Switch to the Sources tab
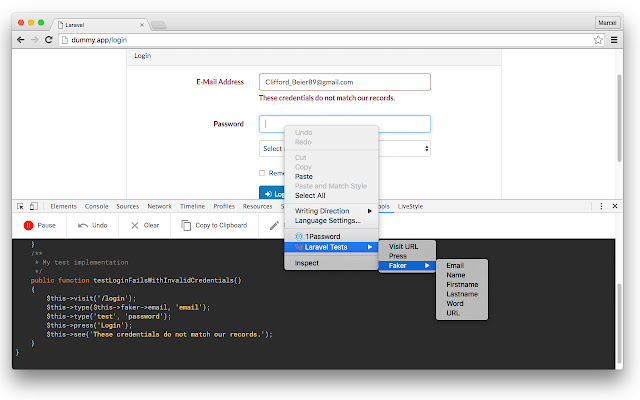The height and width of the screenshot is (400, 640). [x=128, y=207]
